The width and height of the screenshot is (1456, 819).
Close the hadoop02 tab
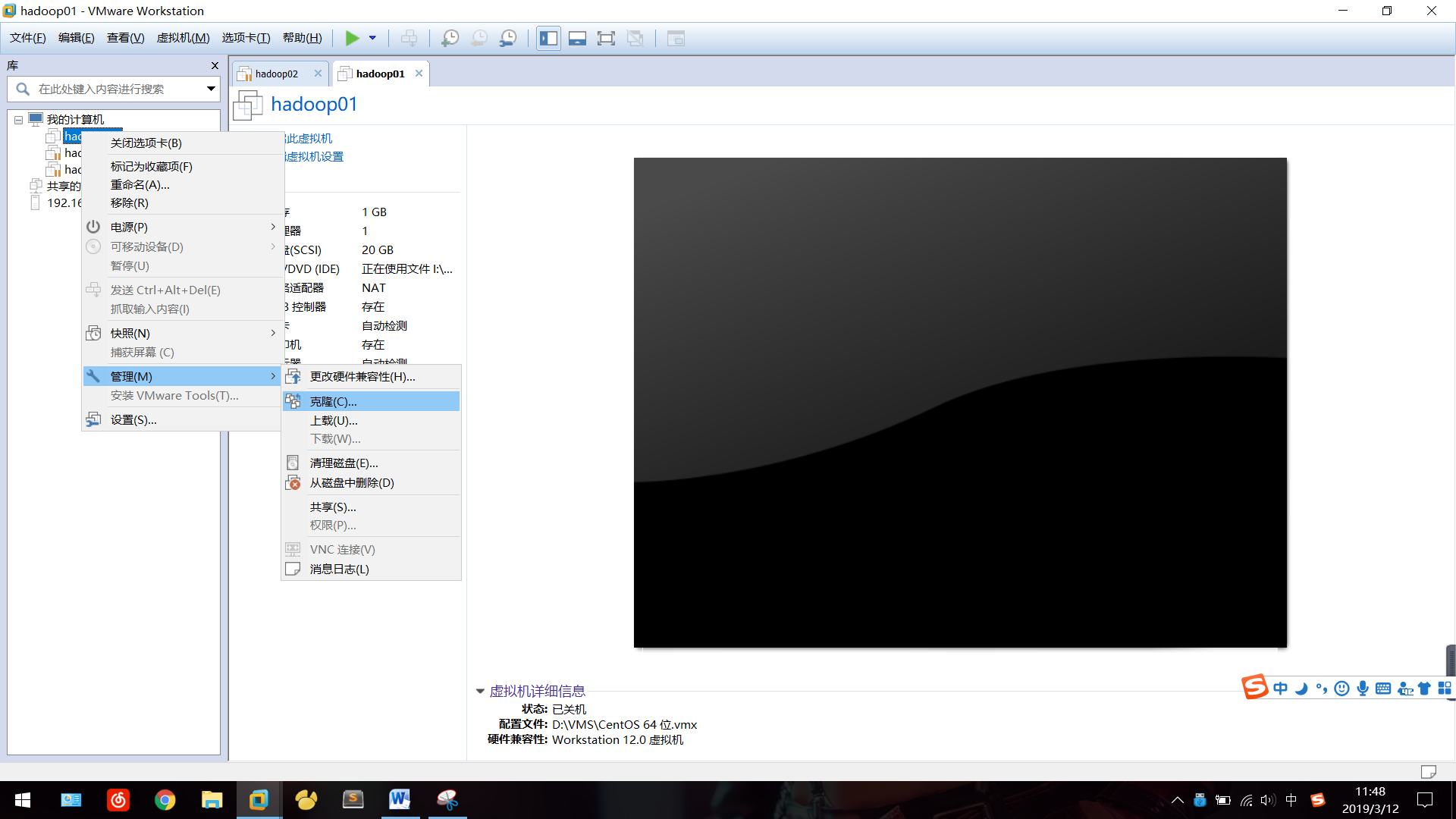[318, 74]
